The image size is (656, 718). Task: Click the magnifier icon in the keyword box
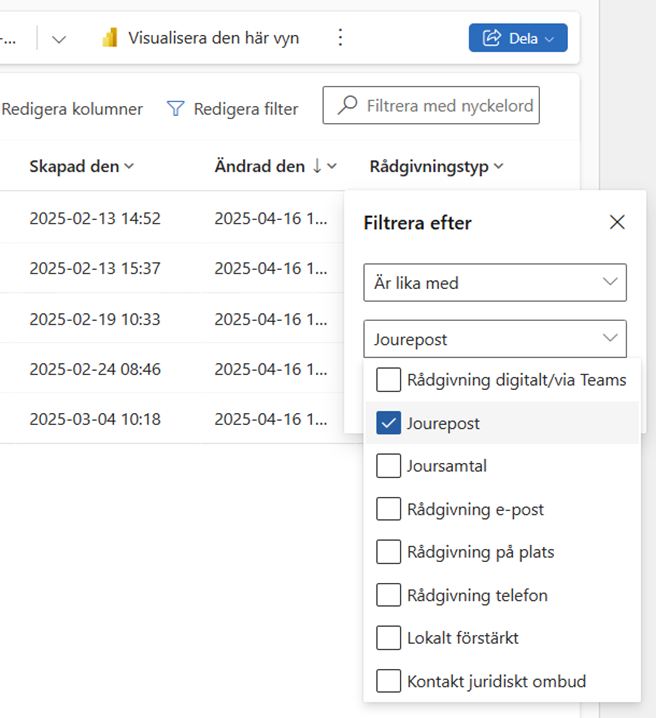347,105
